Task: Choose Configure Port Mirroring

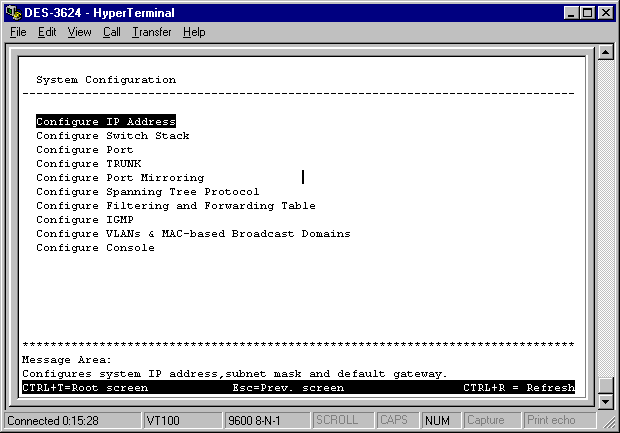Action: click(120, 178)
